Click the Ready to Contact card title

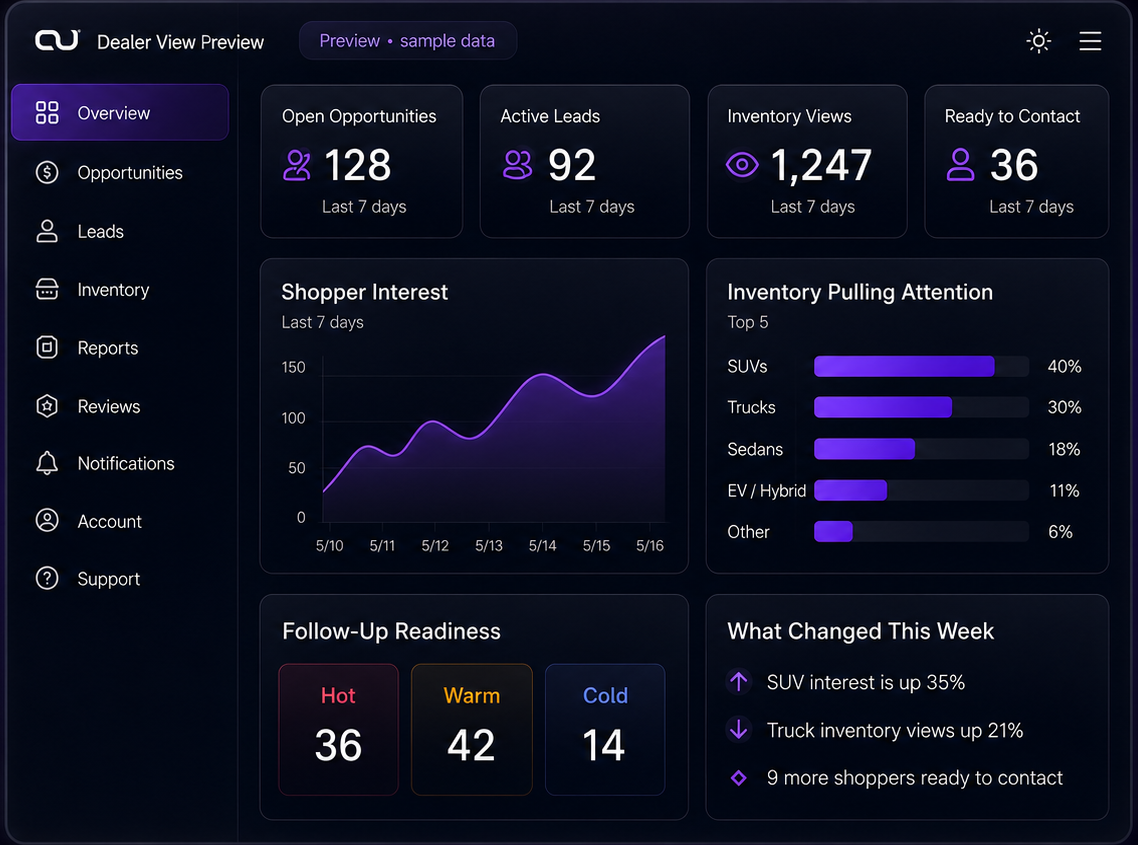pyautogui.click(x=1012, y=116)
